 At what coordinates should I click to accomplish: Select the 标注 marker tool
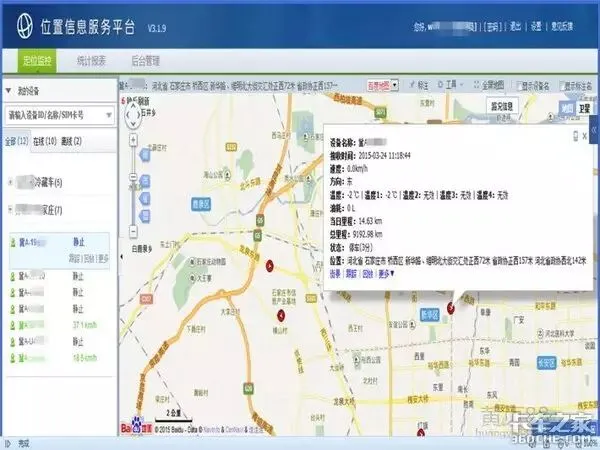point(419,85)
